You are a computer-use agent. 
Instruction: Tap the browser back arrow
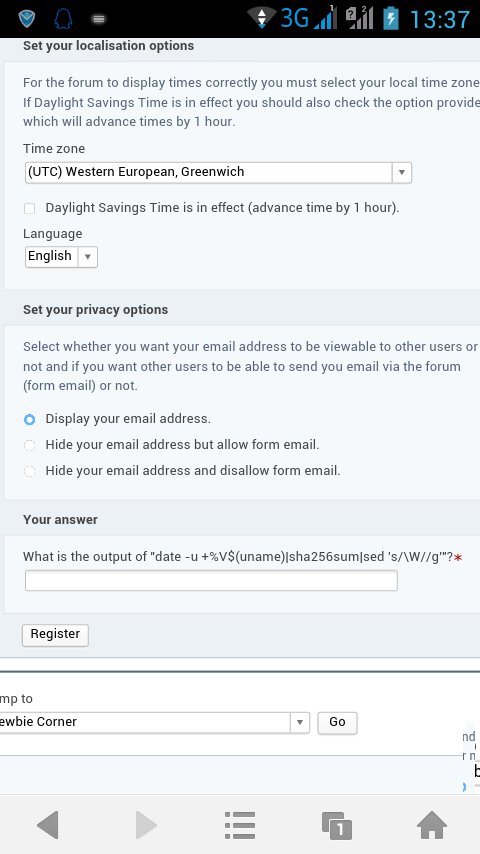(x=48, y=825)
